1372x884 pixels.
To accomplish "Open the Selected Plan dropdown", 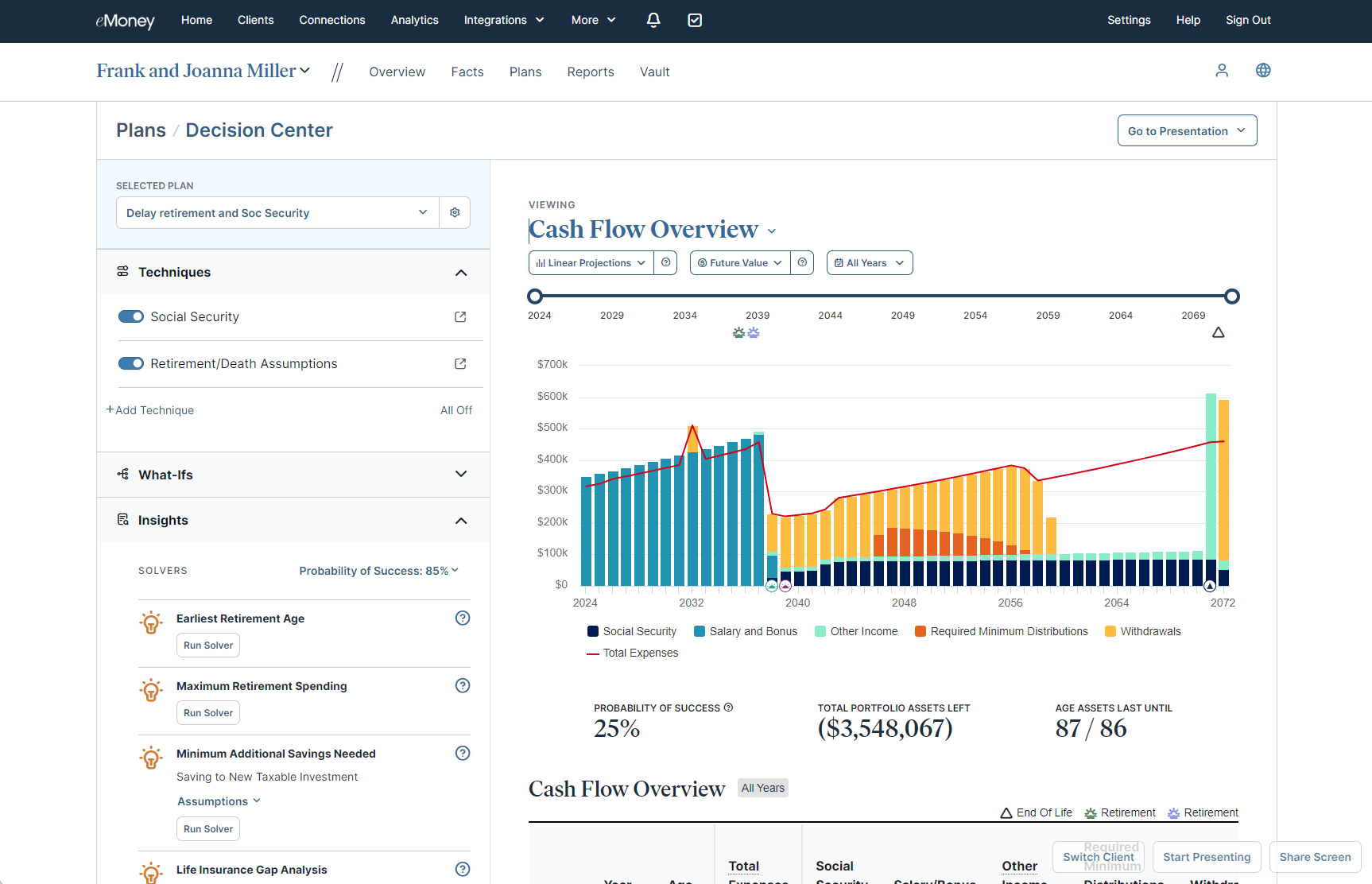I will click(277, 212).
